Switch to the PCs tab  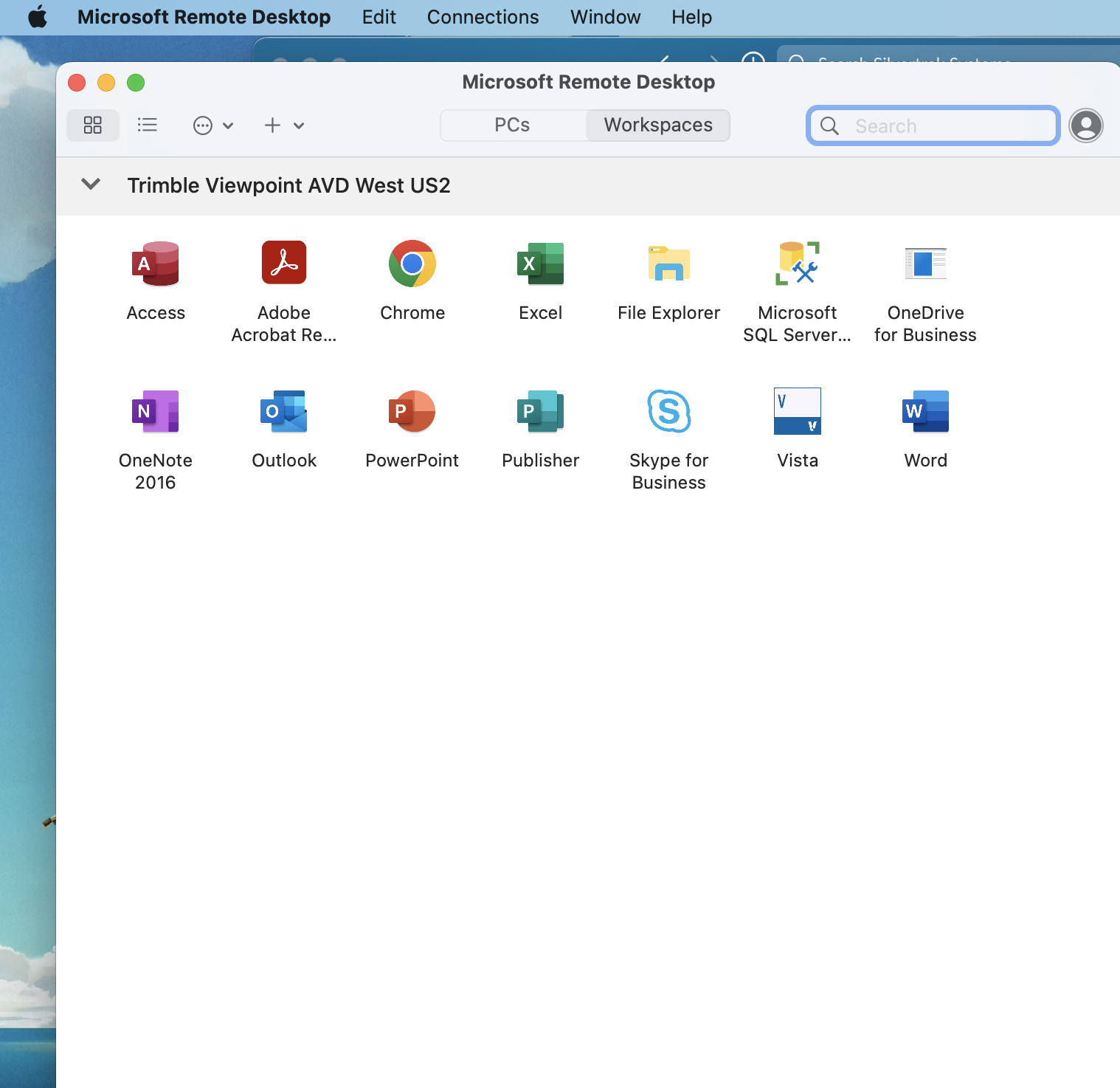[x=513, y=125]
